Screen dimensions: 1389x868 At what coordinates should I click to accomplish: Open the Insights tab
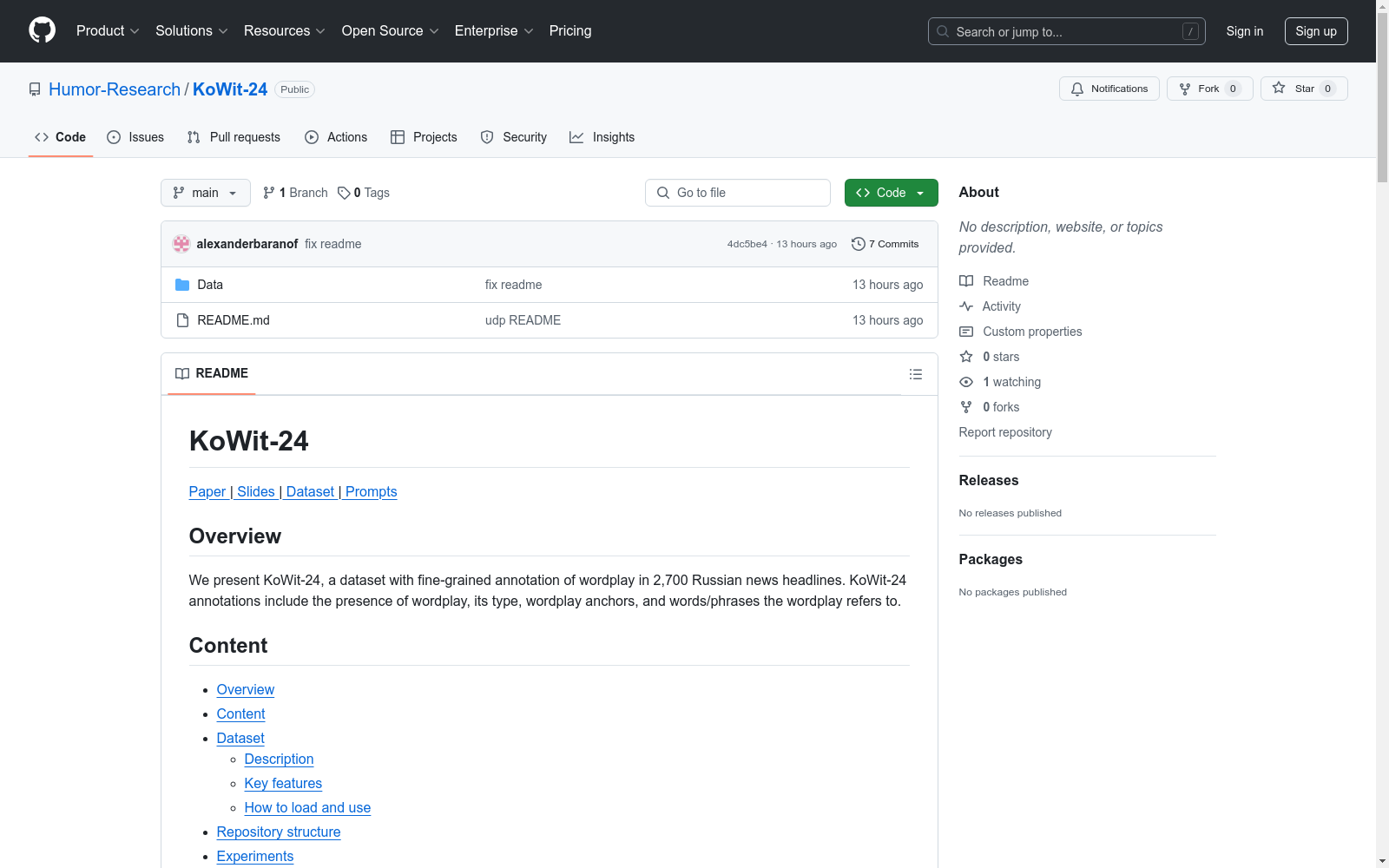[602, 137]
